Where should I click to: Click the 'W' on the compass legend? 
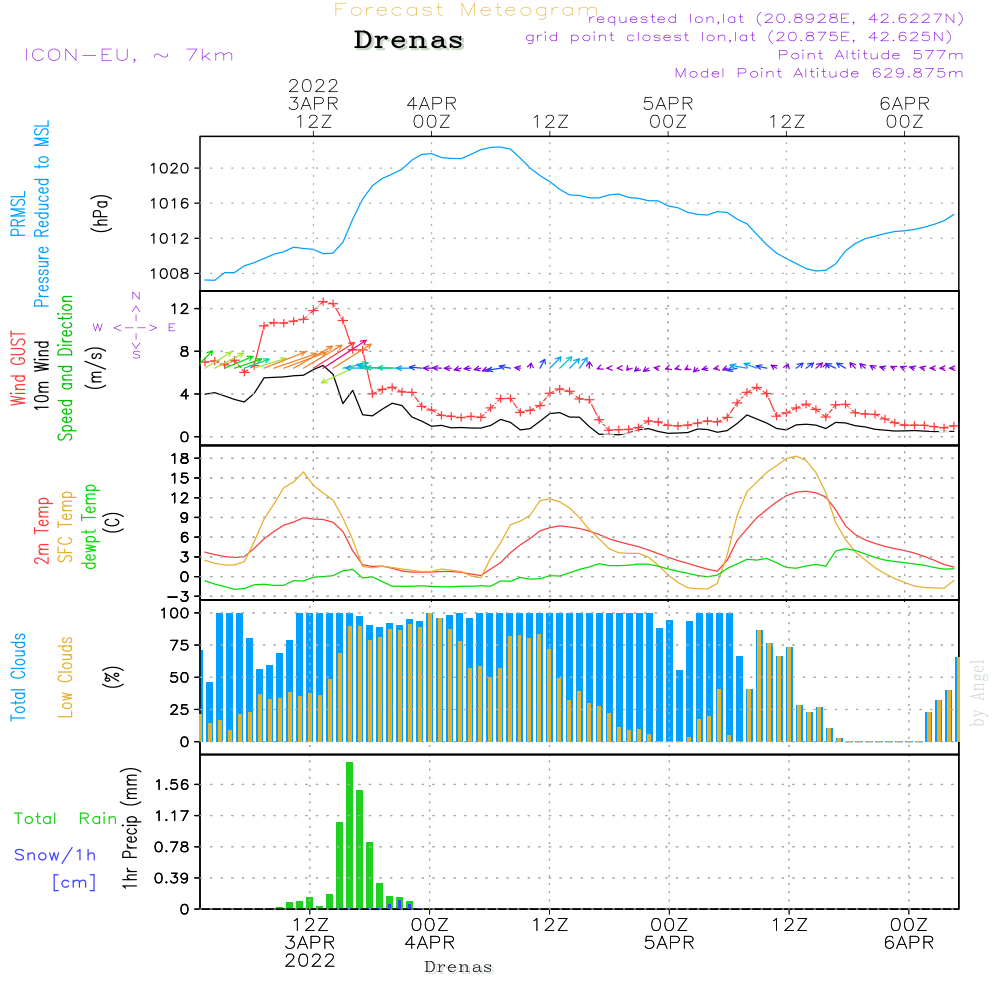(x=98, y=327)
